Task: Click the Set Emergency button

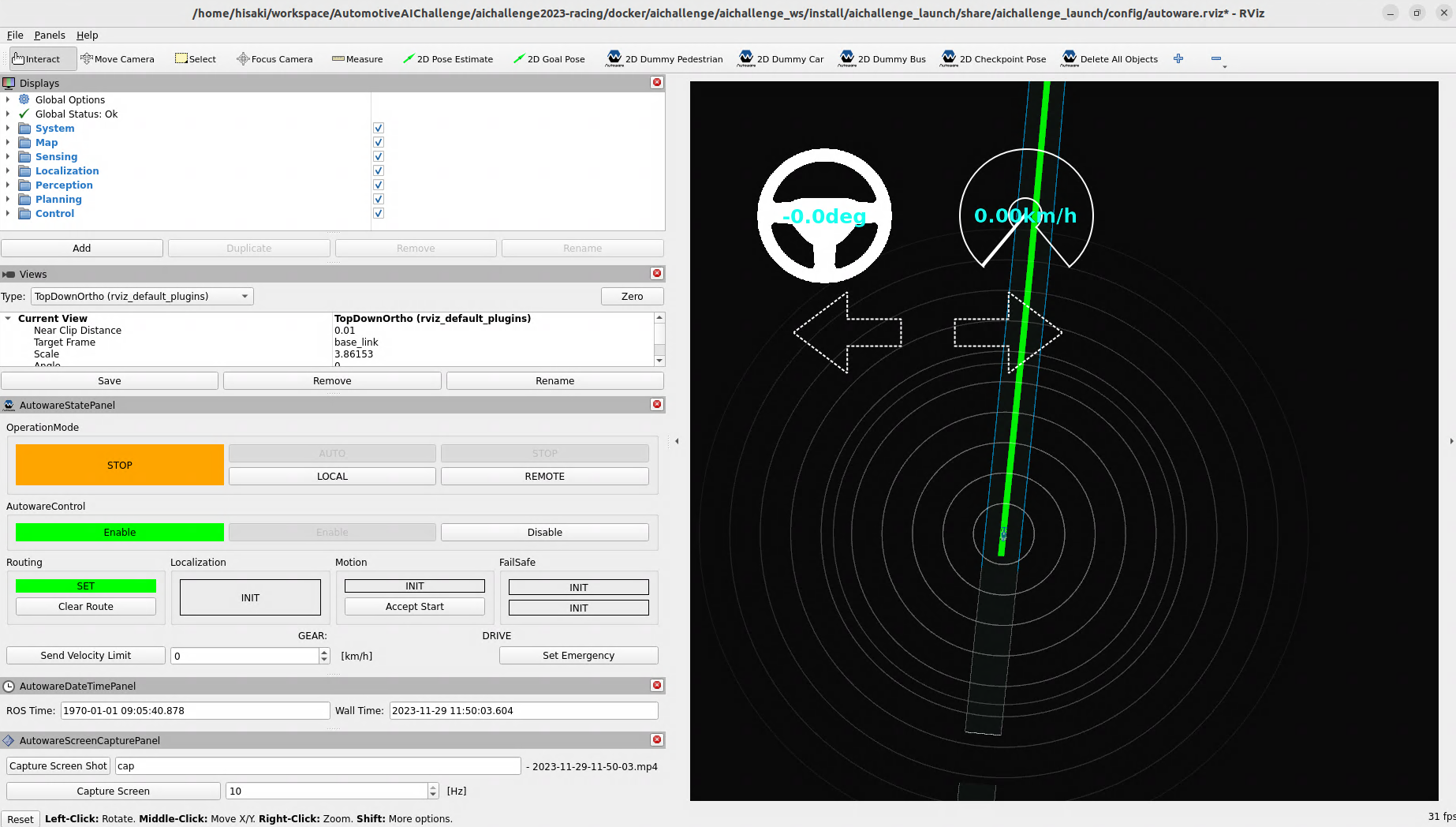Action: click(578, 656)
